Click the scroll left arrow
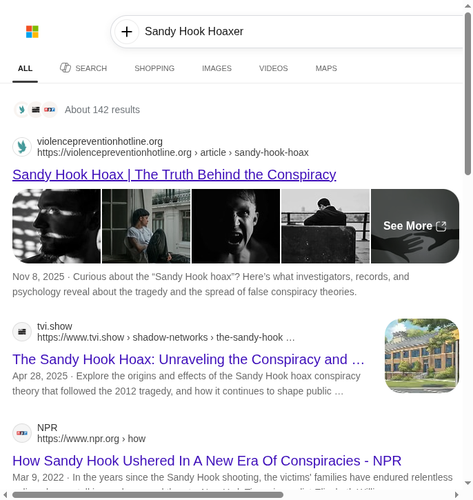 (5, 495)
